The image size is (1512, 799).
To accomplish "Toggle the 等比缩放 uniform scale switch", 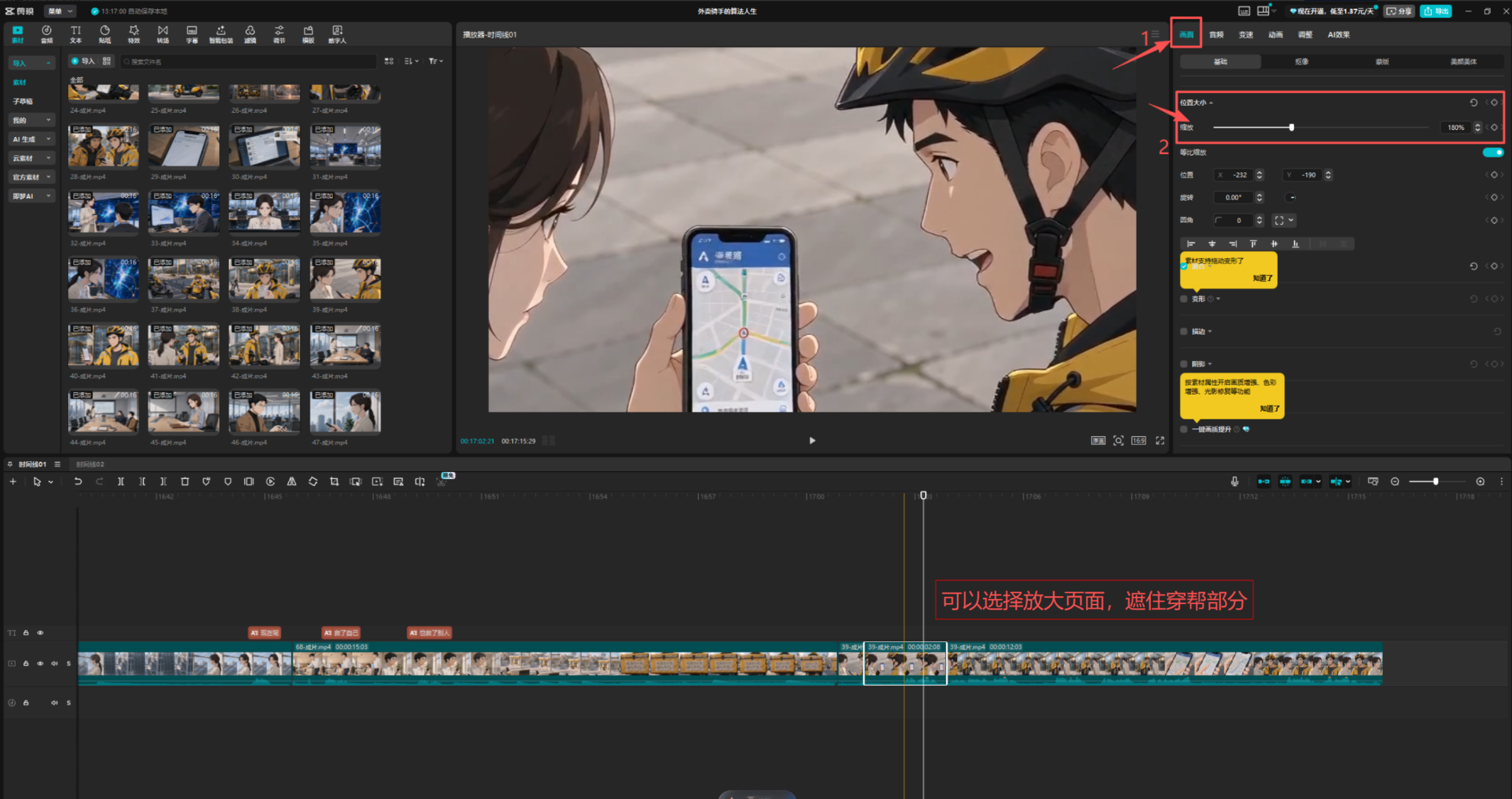I will [1493, 152].
